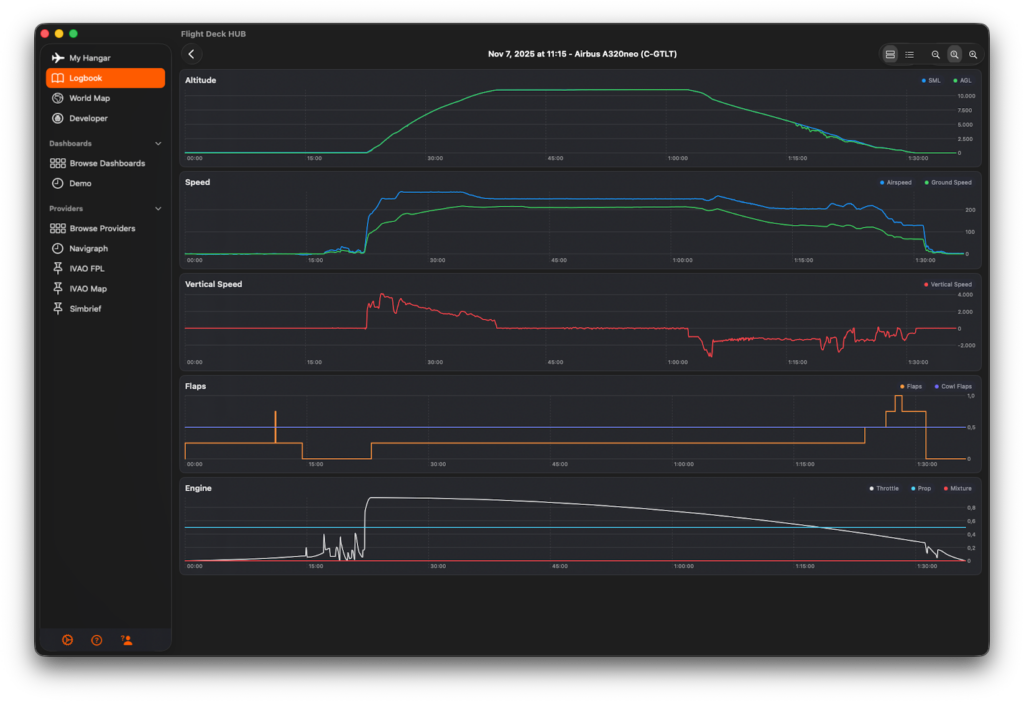
Task: Open settings via the orange gear icon
Action: click(x=67, y=640)
